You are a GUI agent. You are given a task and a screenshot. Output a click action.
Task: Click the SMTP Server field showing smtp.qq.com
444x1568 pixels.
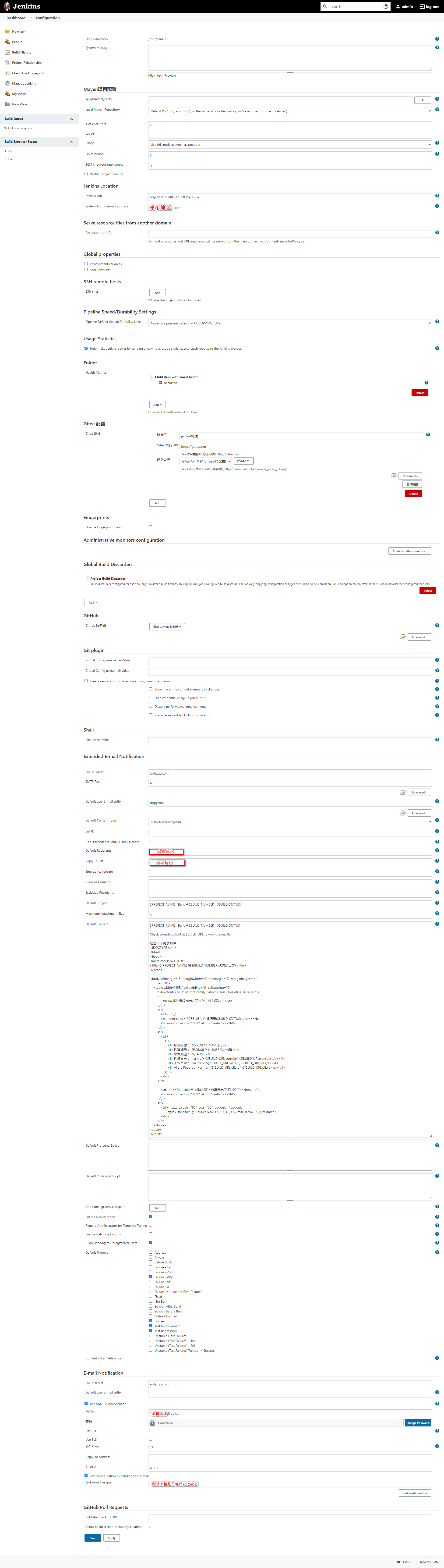tap(290, 774)
